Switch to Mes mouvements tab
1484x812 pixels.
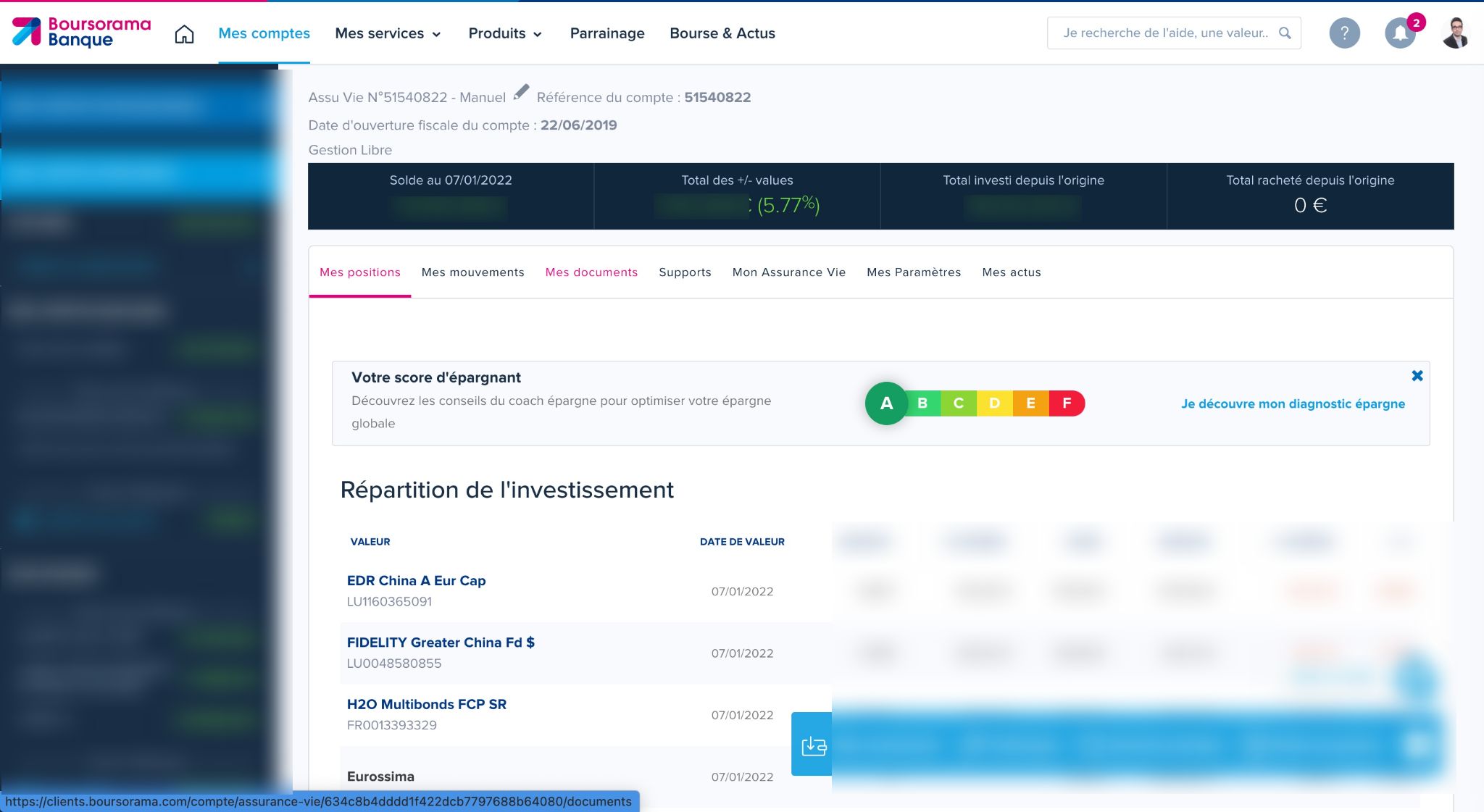[x=472, y=272]
